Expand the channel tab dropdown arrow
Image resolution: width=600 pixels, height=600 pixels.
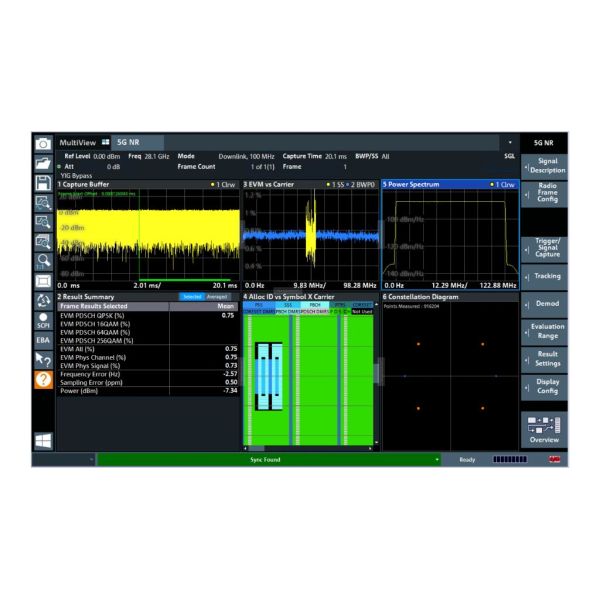pyautogui.click(x=509, y=144)
